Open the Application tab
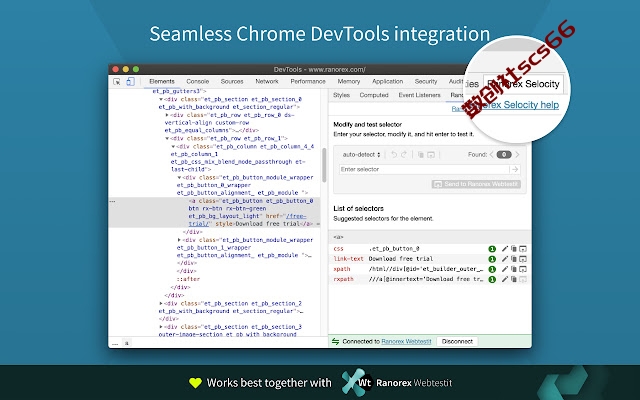 (x=387, y=82)
